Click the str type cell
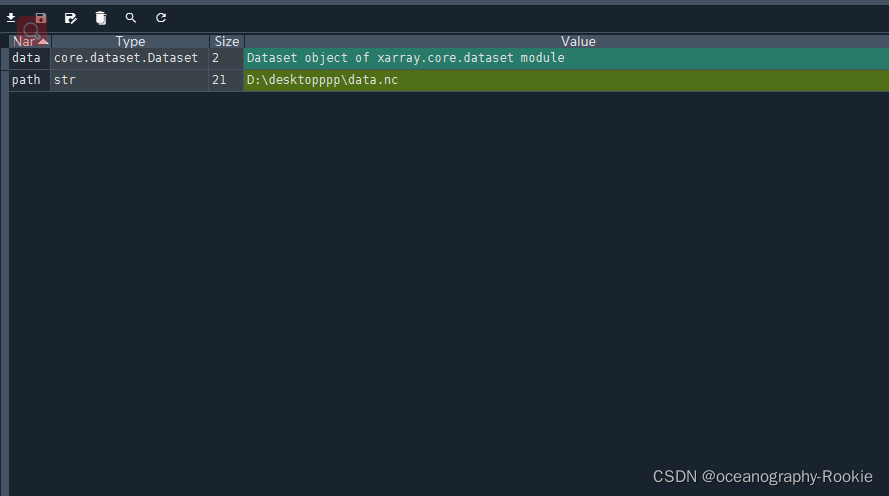Viewport: 889px width, 496px height. (130, 80)
